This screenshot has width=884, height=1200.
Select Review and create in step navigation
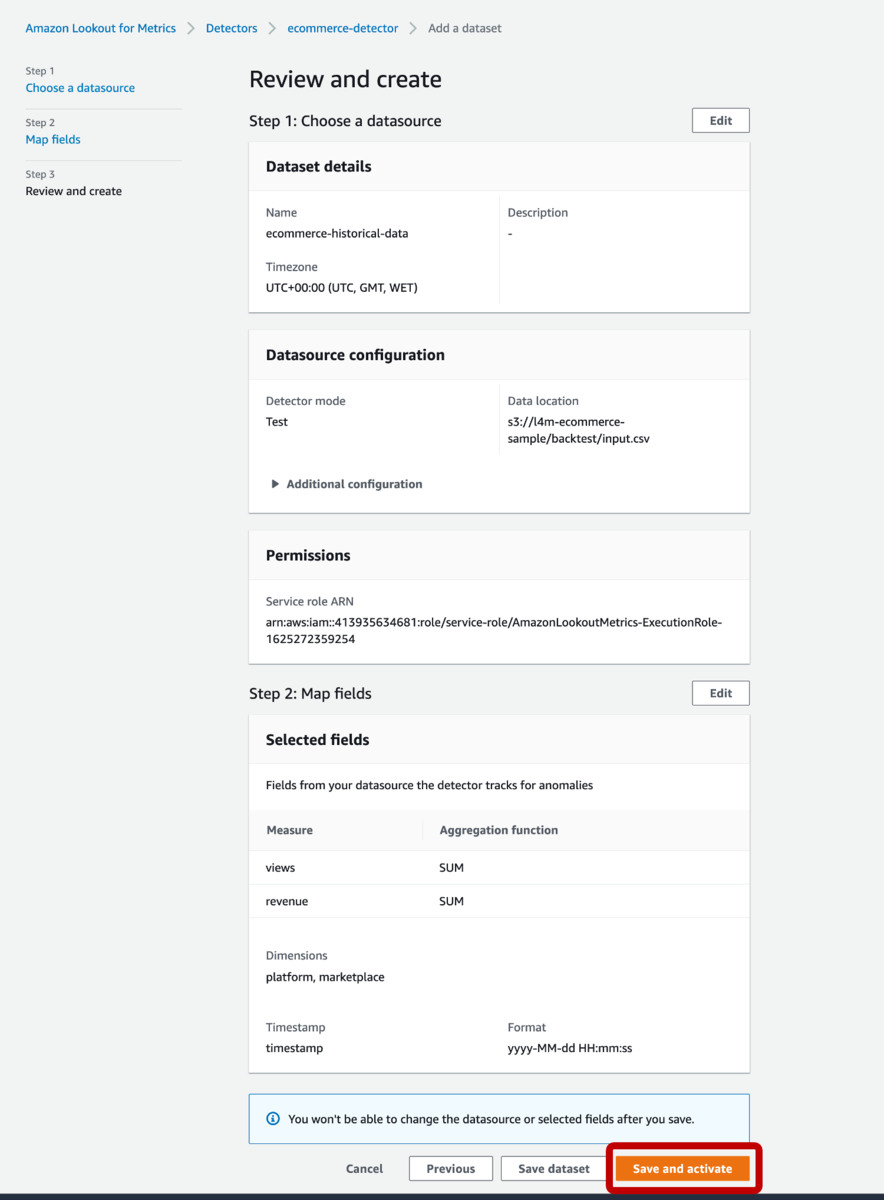pos(74,191)
